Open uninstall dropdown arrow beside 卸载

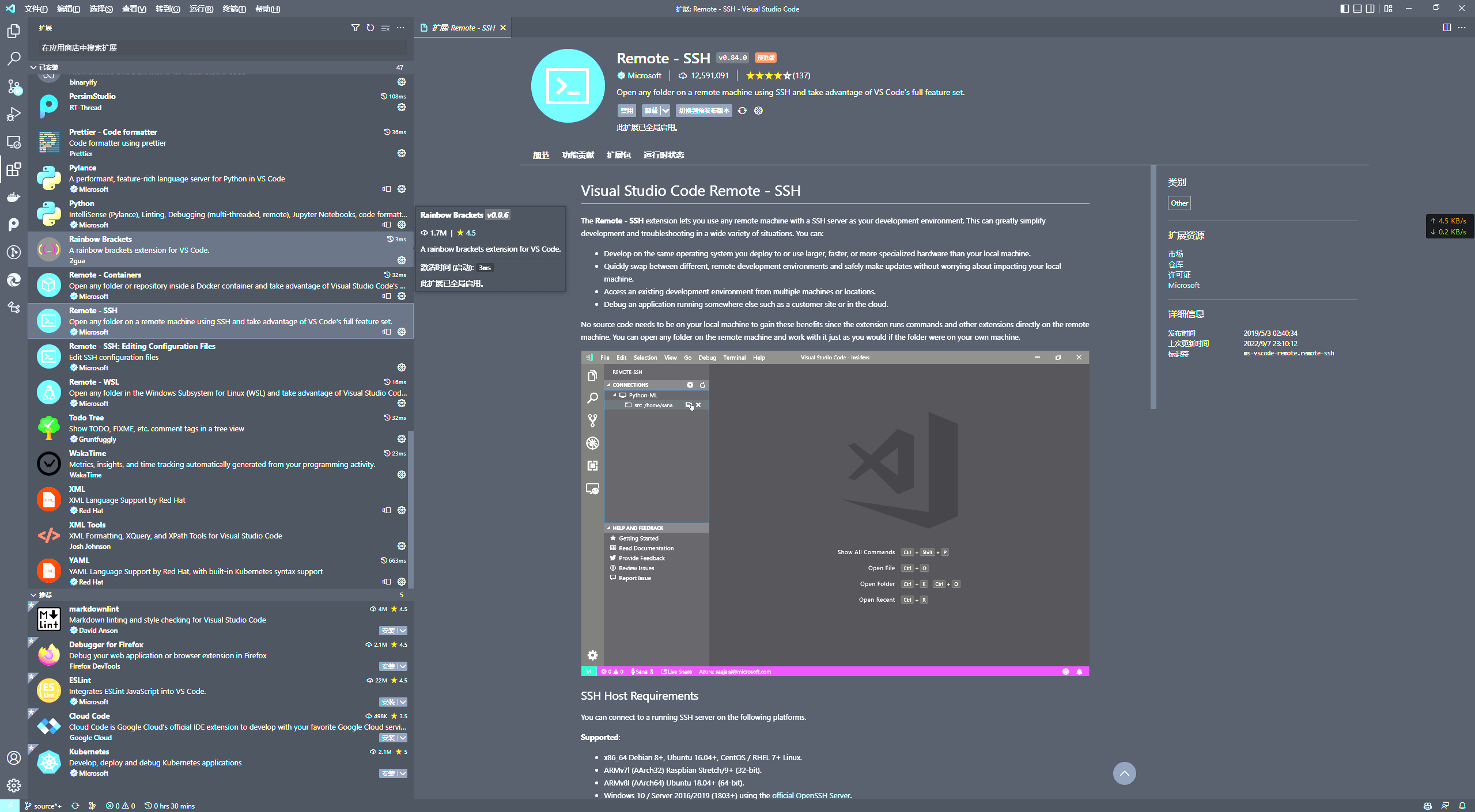pyautogui.click(x=665, y=111)
